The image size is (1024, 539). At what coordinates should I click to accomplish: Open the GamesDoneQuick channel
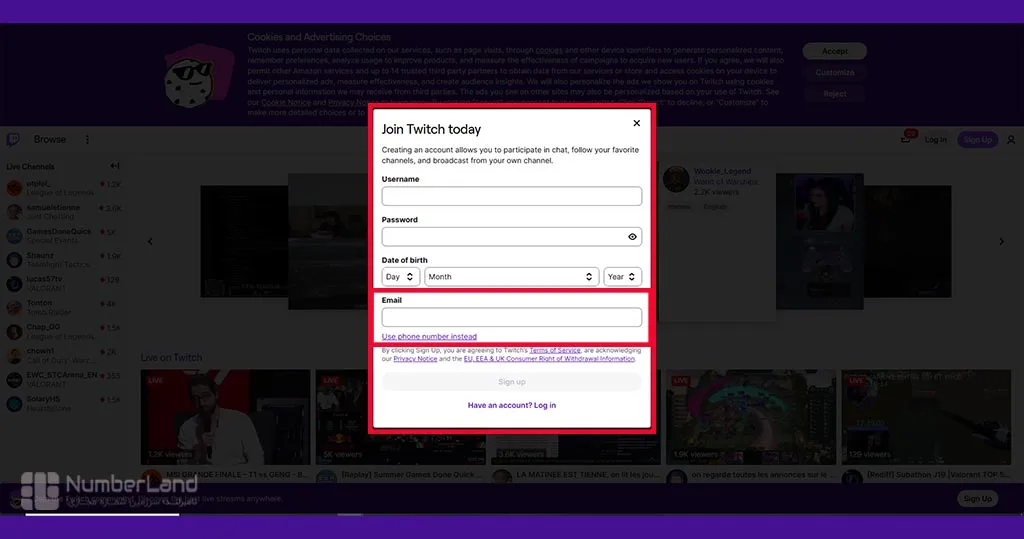(63, 236)
